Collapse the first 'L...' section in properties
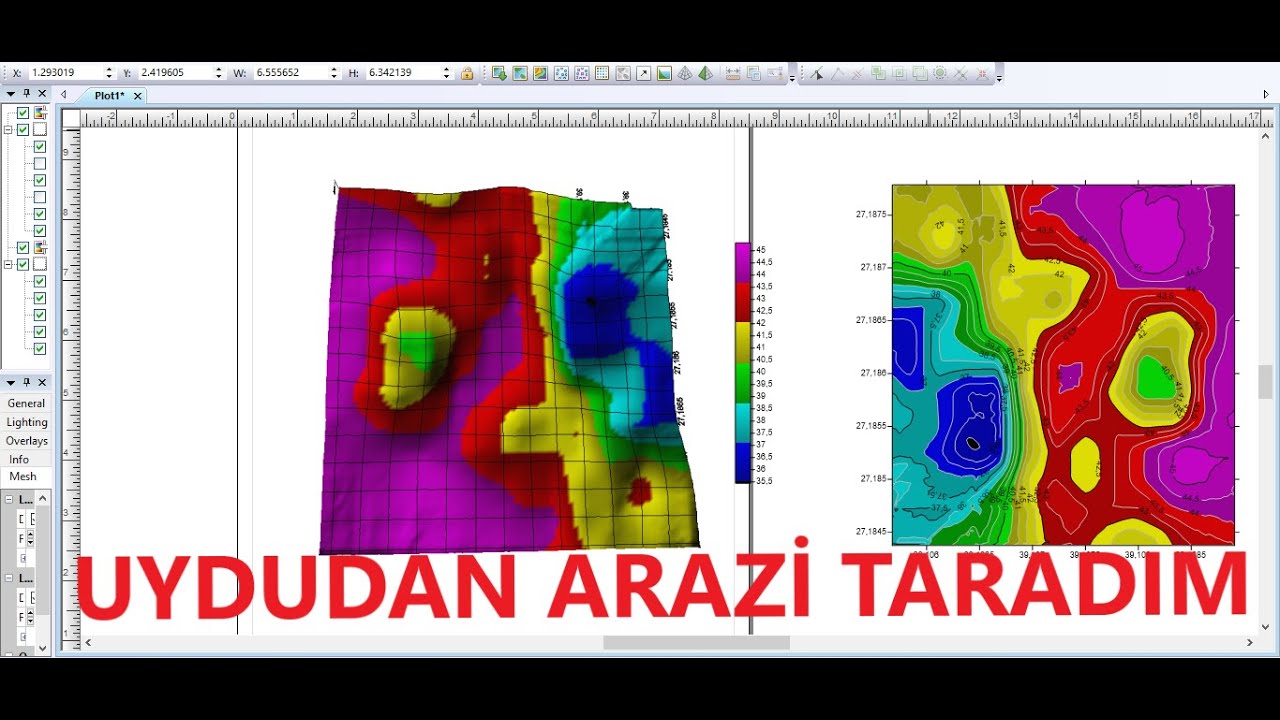 pos(9,499)
